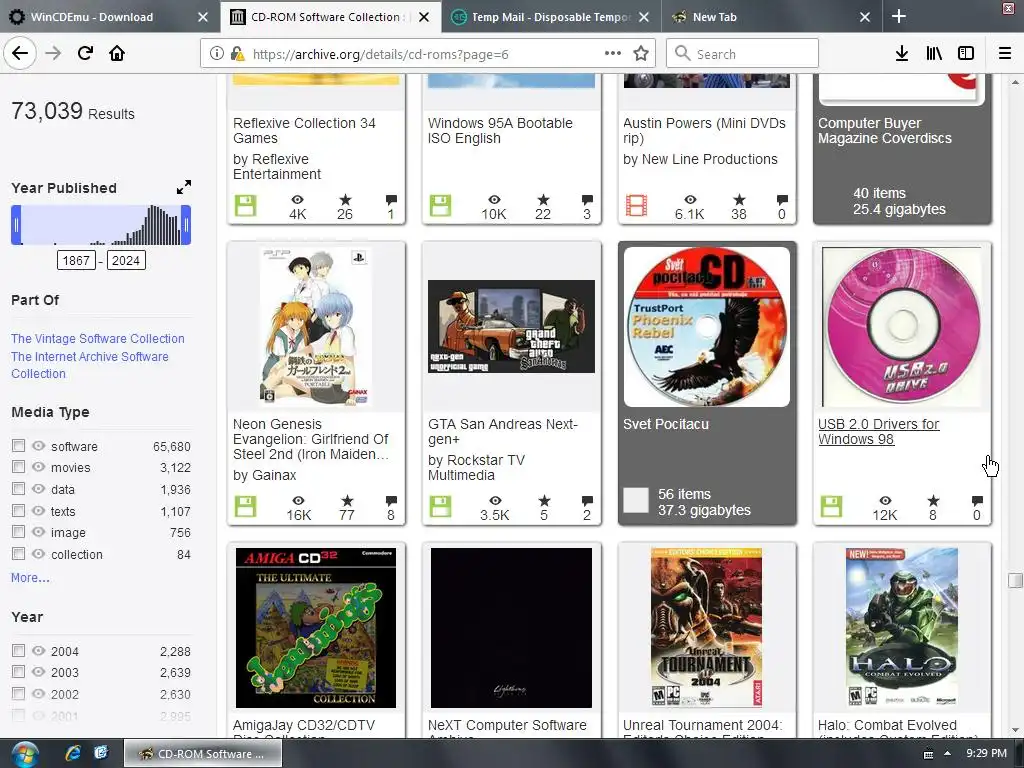Click the browser Search box
This screenshot has height=768, width=1024.
(743, 53)
